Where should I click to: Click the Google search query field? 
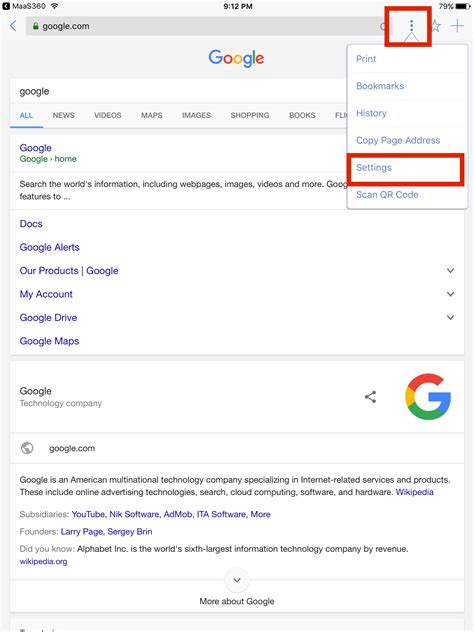(179, 91)
